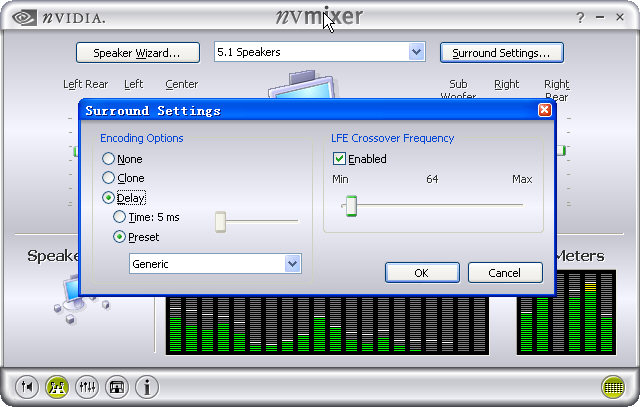Expand the Generic preset dropdown

tap(293, 264)
